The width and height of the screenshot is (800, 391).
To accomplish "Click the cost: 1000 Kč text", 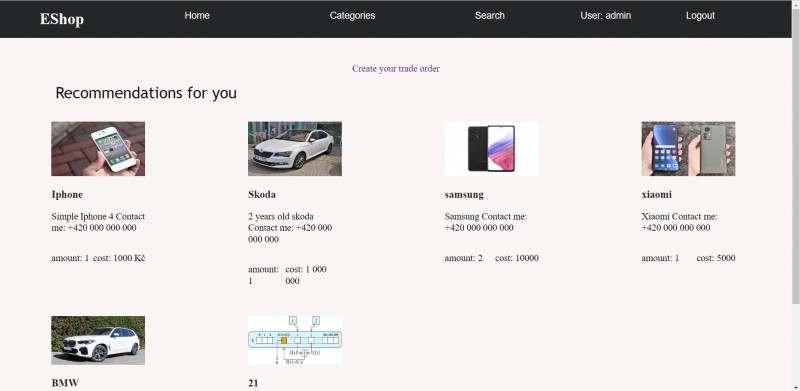I will (x=119, y=258).
